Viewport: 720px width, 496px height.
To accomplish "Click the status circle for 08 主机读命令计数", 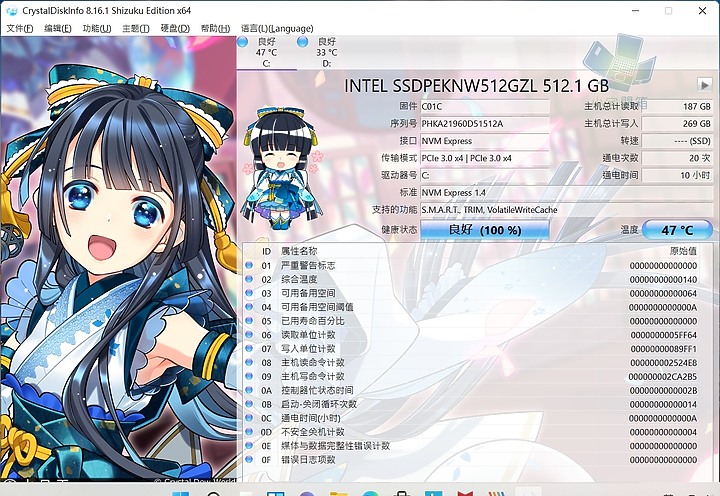I will tap(249, 362).
